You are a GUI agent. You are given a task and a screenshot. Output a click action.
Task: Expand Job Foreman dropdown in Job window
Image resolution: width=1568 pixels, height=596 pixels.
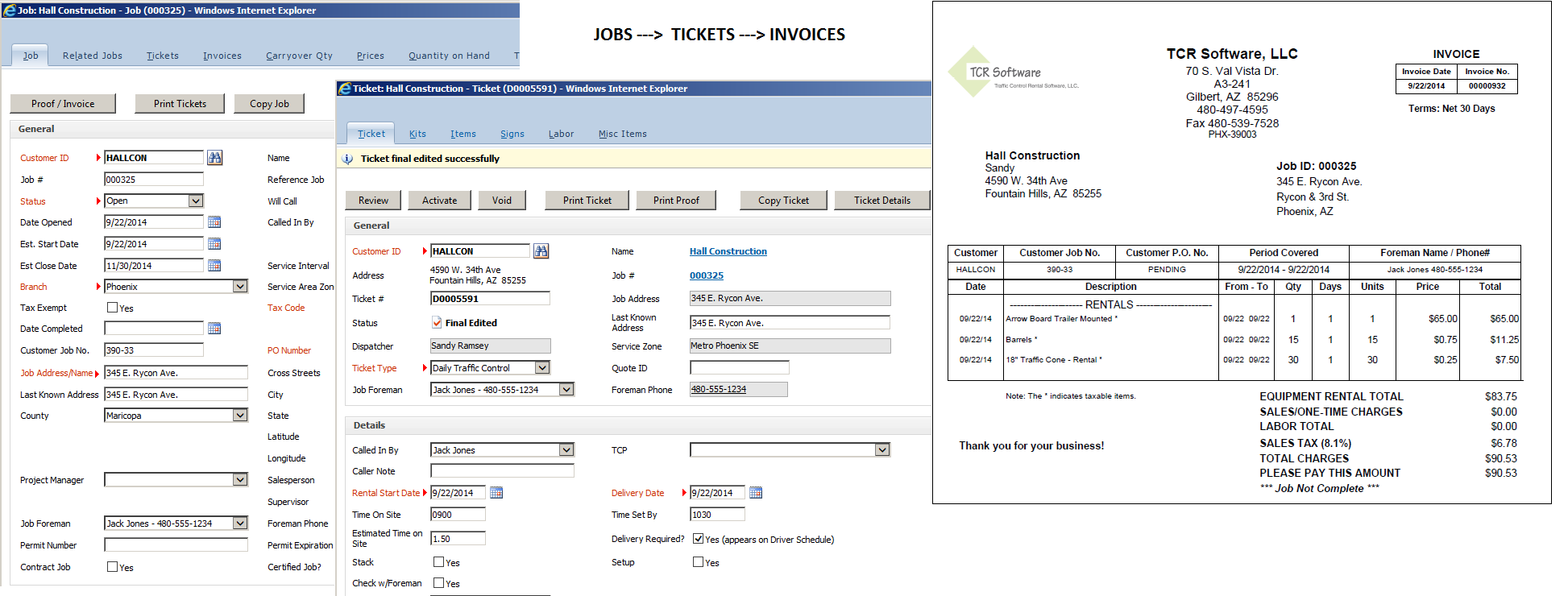click(x=240, y=523)
